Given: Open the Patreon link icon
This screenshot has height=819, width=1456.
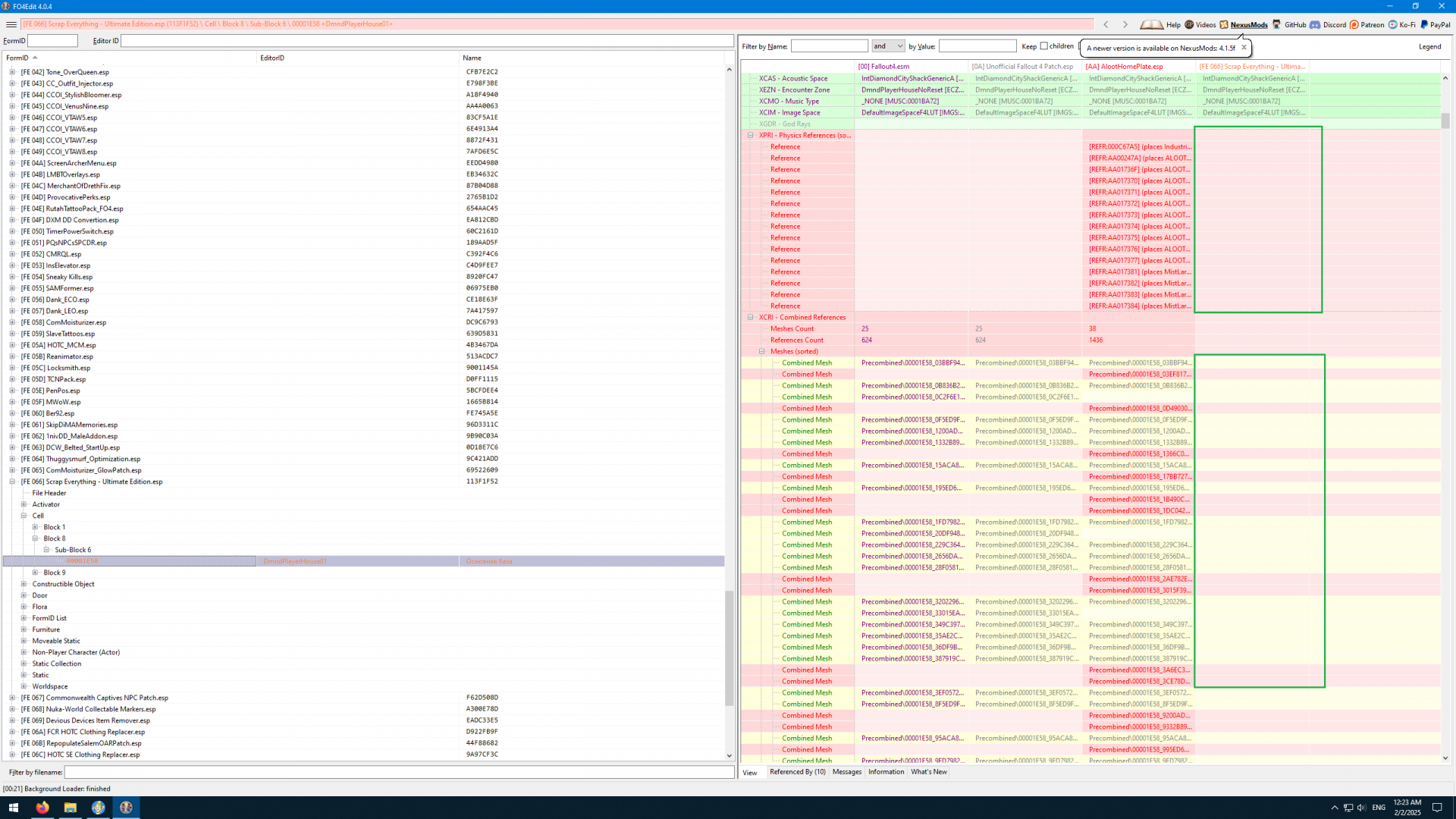Looking at the screenshot, I should (1354, 24).
